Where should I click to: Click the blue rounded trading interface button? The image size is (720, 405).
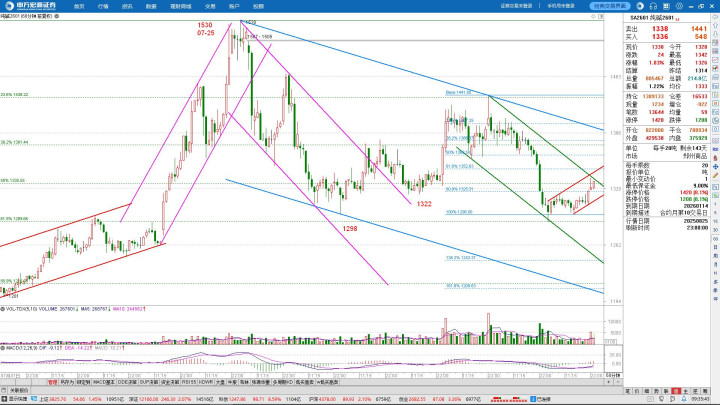610,6
